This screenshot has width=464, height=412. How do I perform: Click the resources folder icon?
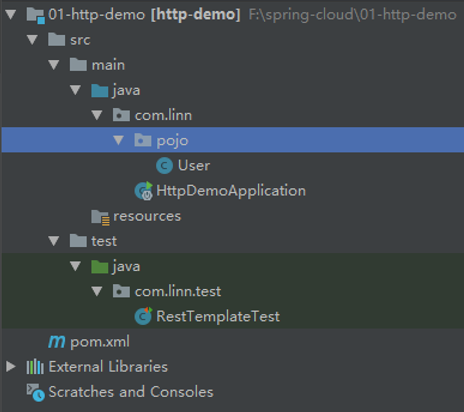(100, 217)
